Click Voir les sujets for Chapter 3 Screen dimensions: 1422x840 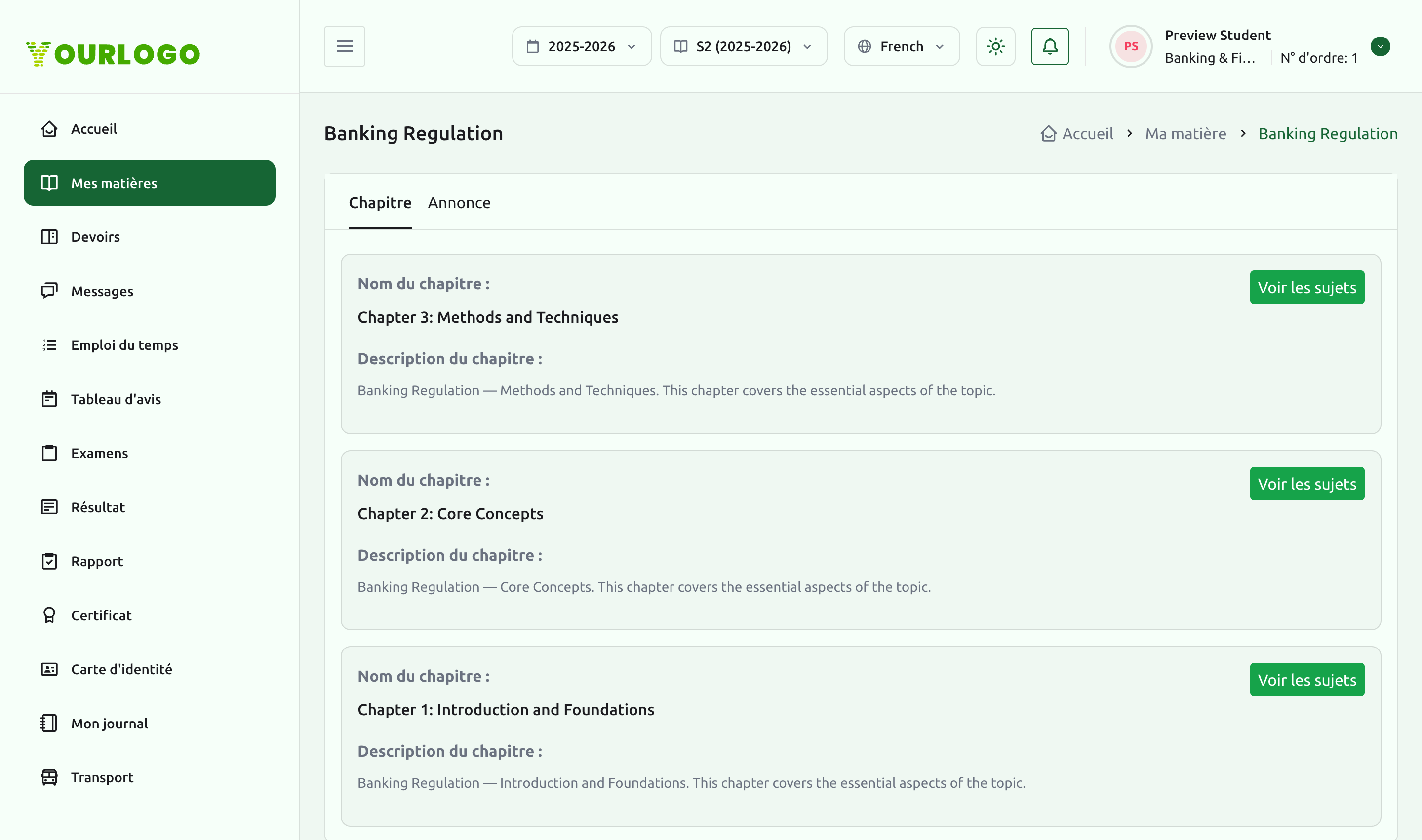[x=1307, y=288]
